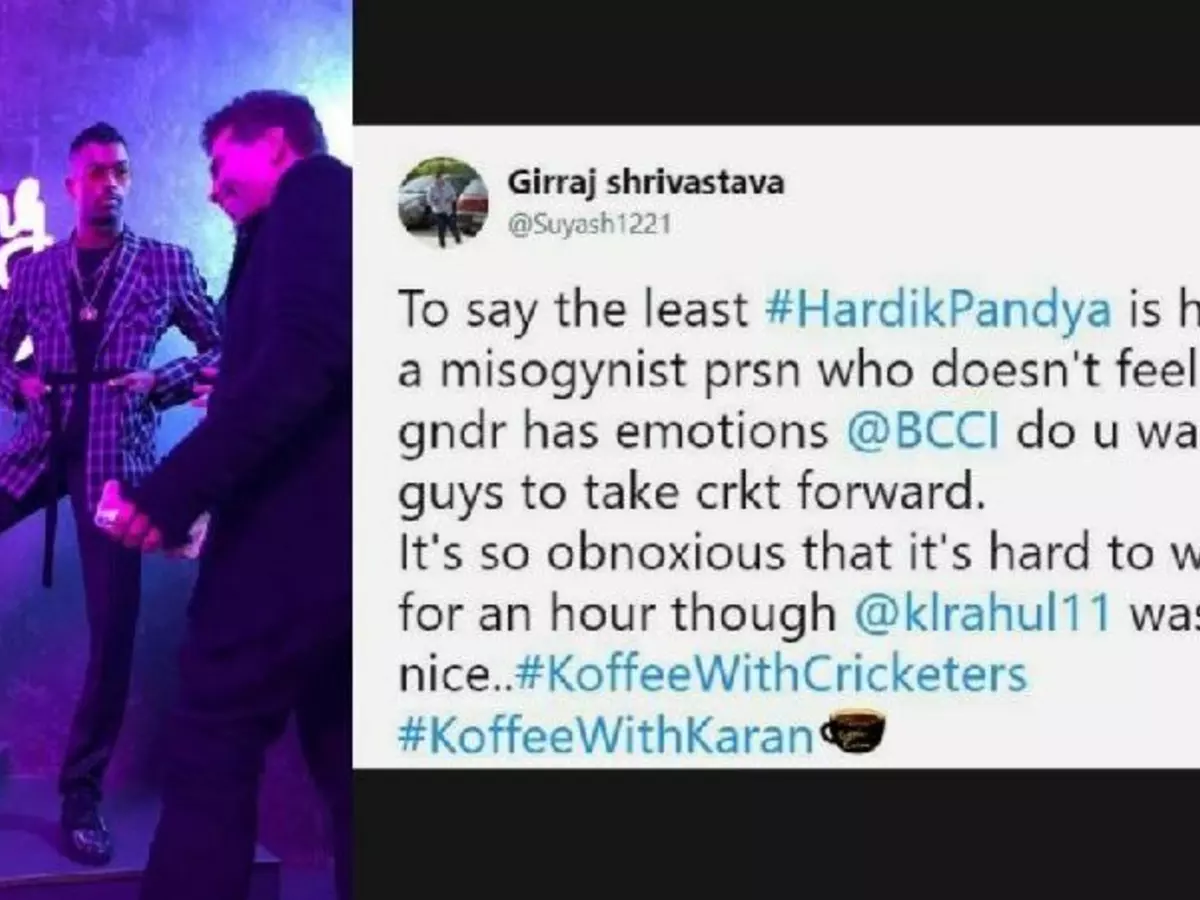Click the man in checkered blazer
Image resolution: width=1200 pixels, height=900 pixels.
(105, 470)
